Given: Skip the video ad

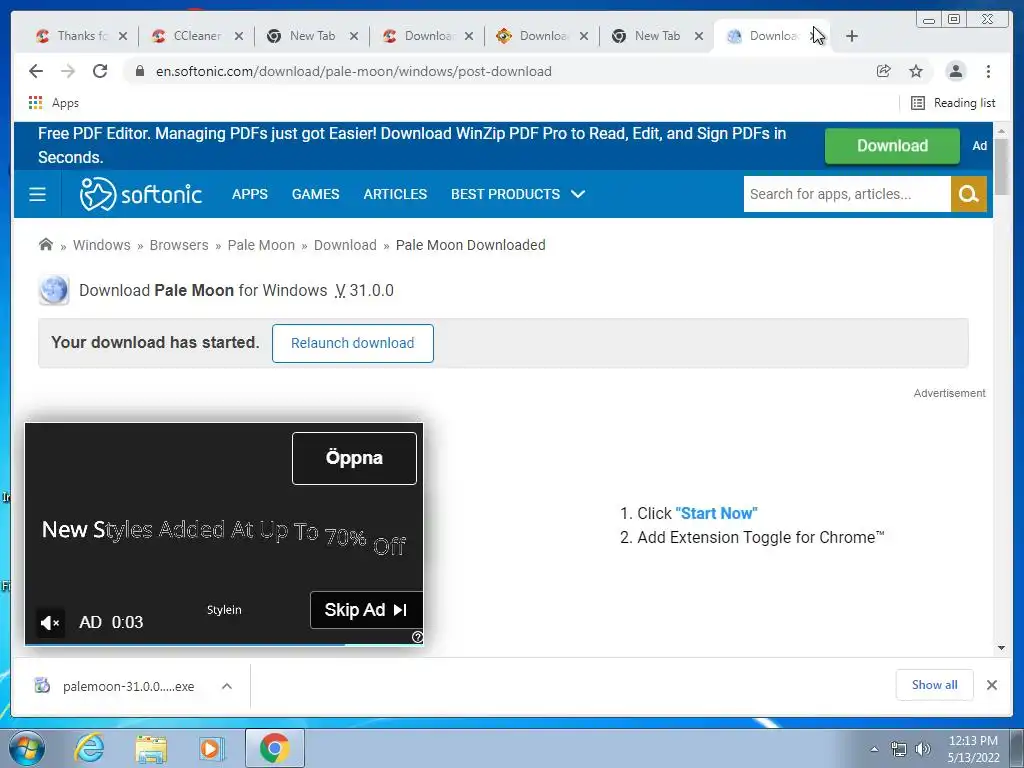Looking at the screenshot, I should pyautogui.click(x=366, y=610).
